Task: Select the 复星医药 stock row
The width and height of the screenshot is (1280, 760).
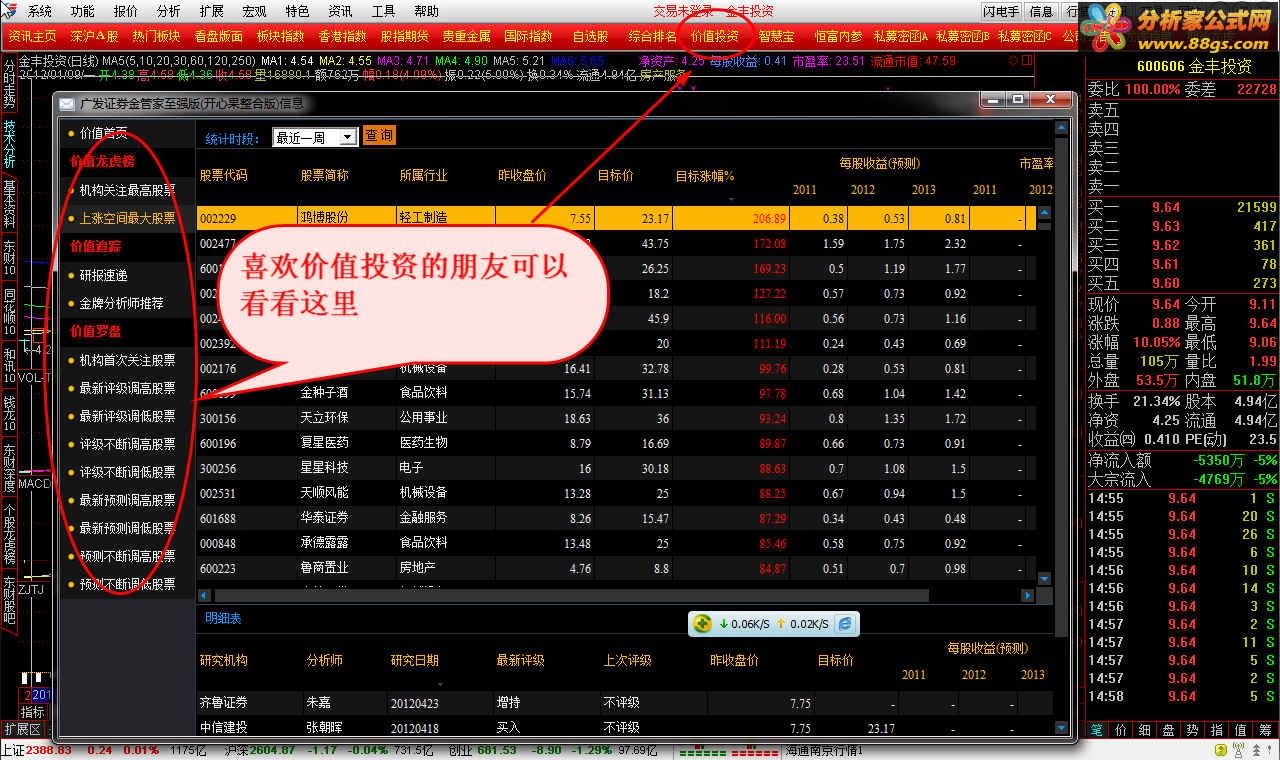Action: (616, 443)
